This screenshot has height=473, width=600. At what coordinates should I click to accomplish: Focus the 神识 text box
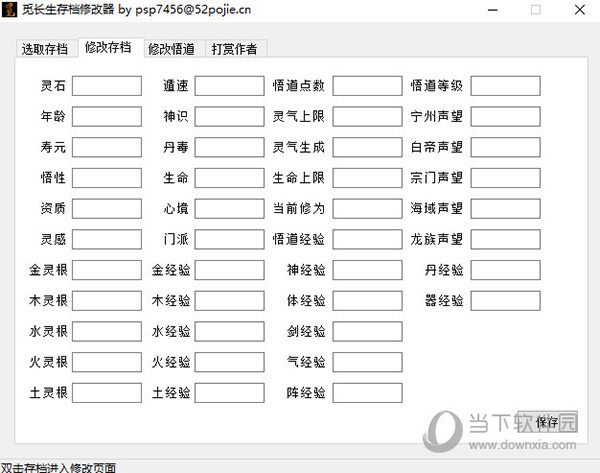coord(229,116)
